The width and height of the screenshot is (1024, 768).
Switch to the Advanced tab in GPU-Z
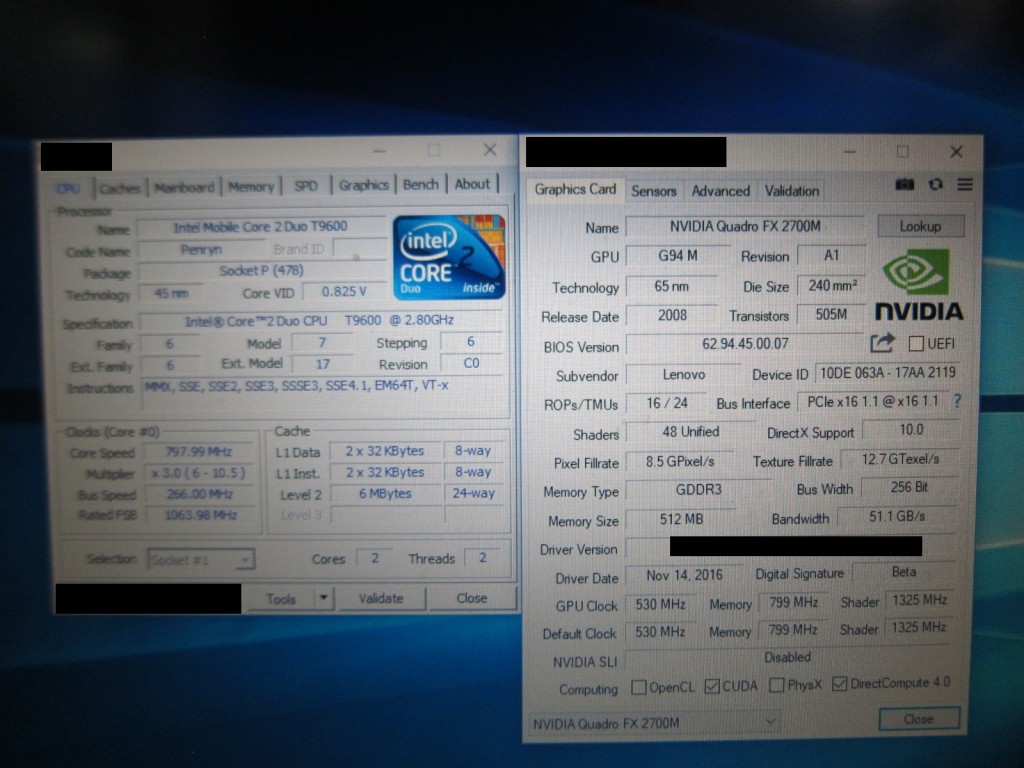point(720,191)
